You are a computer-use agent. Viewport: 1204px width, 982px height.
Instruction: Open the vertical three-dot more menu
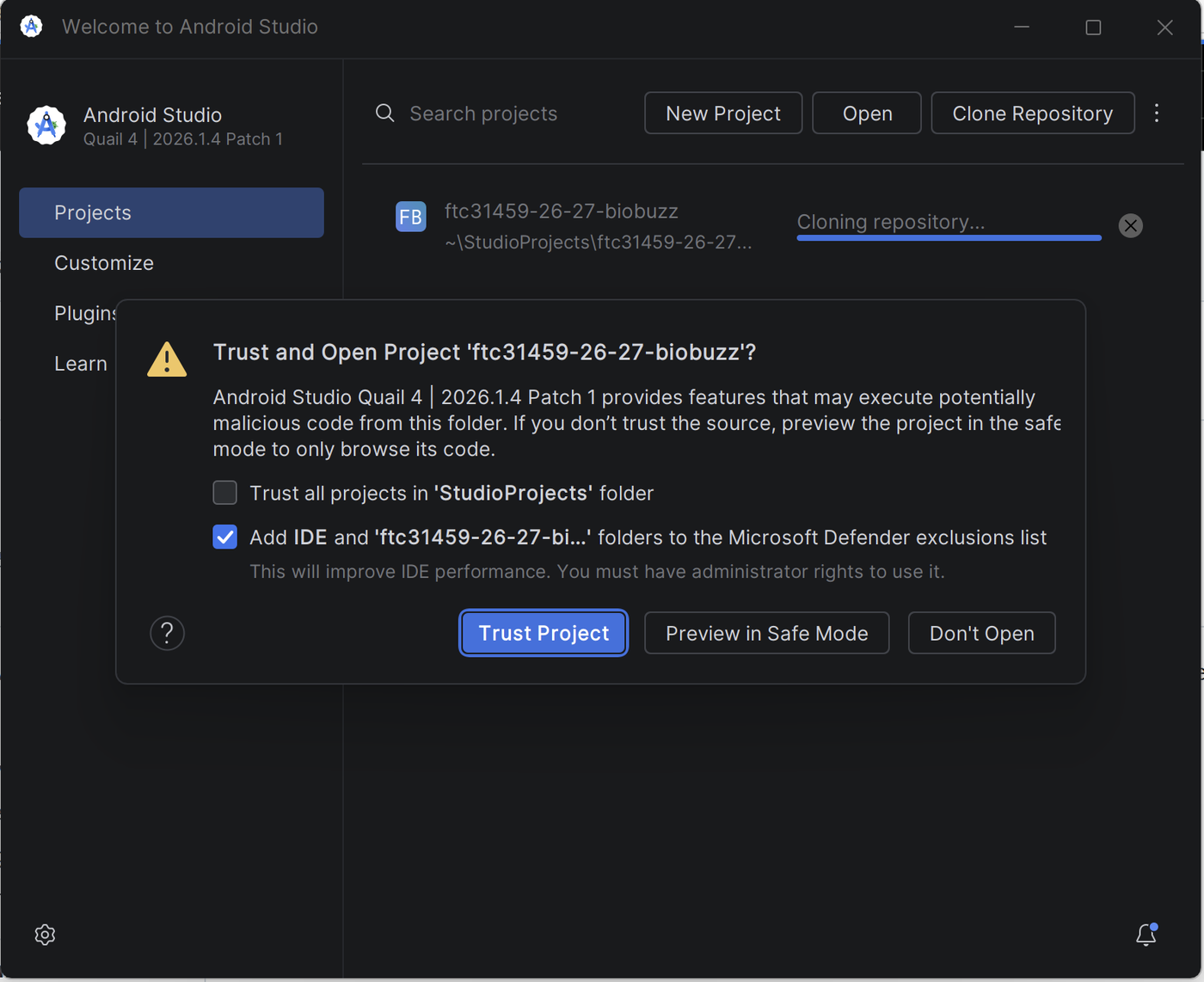1157,114
